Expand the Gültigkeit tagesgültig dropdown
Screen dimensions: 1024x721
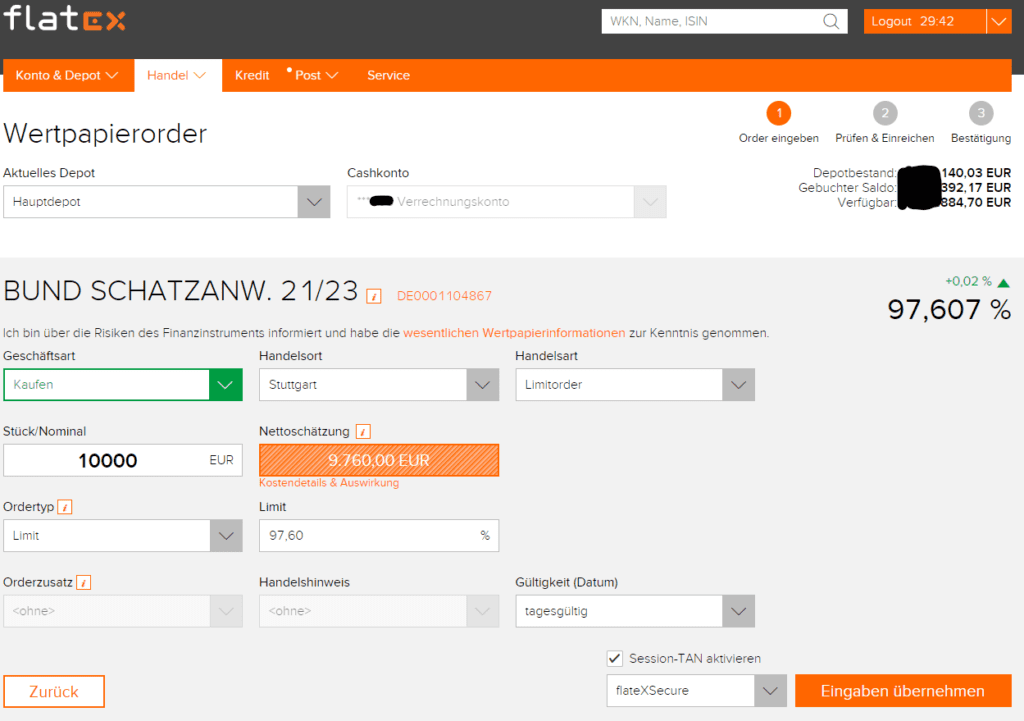[738, 610]
